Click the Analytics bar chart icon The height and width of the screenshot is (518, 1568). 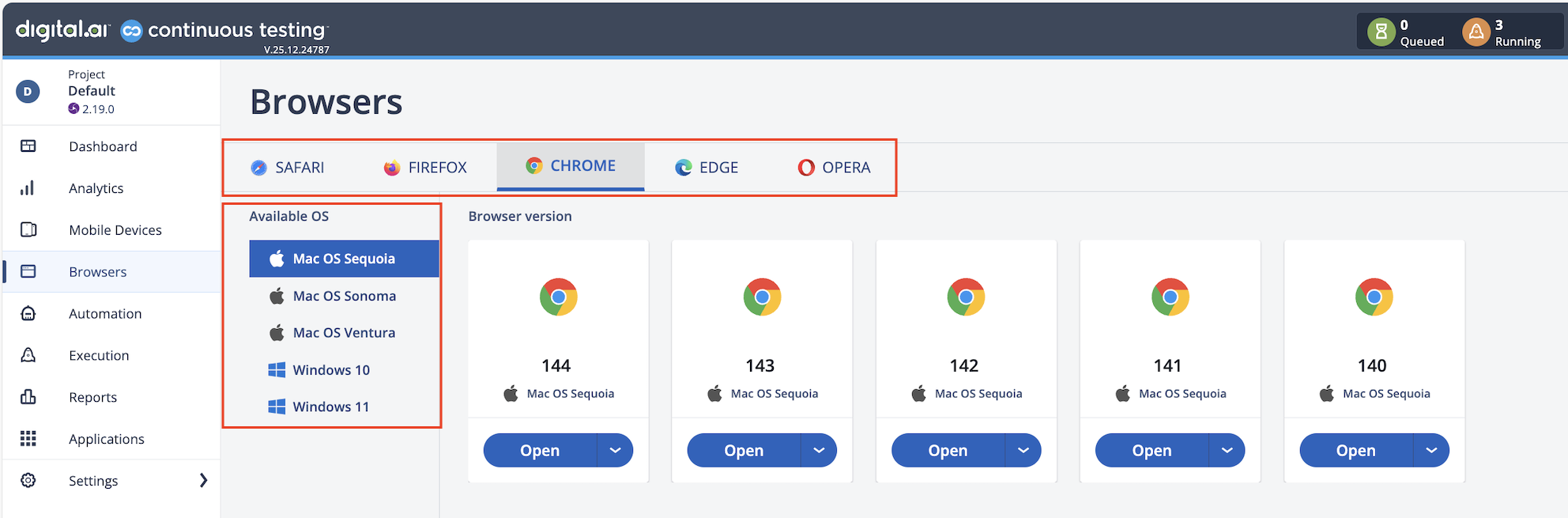pos(28,188)
